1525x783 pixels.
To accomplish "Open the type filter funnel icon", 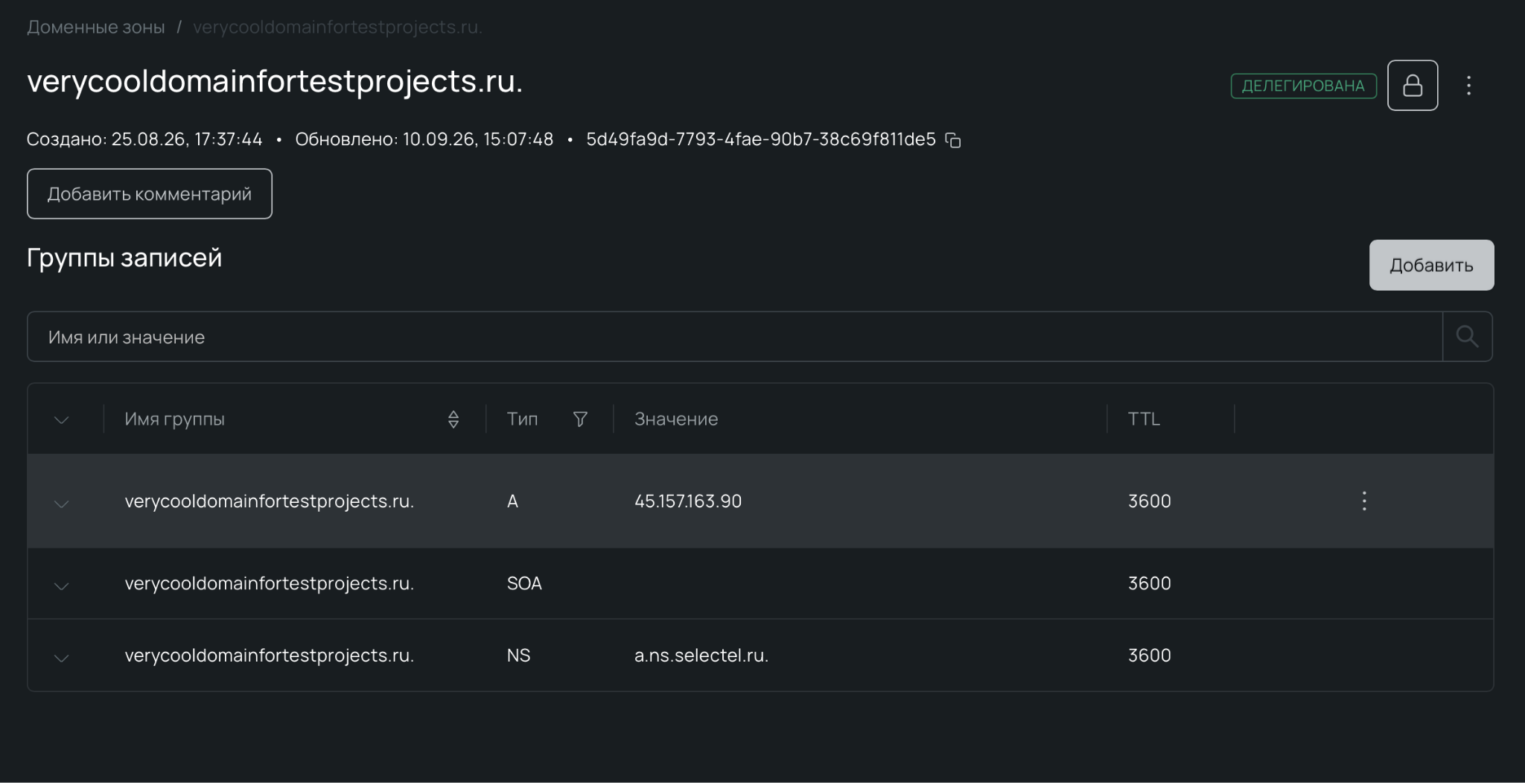I will 580,419.
